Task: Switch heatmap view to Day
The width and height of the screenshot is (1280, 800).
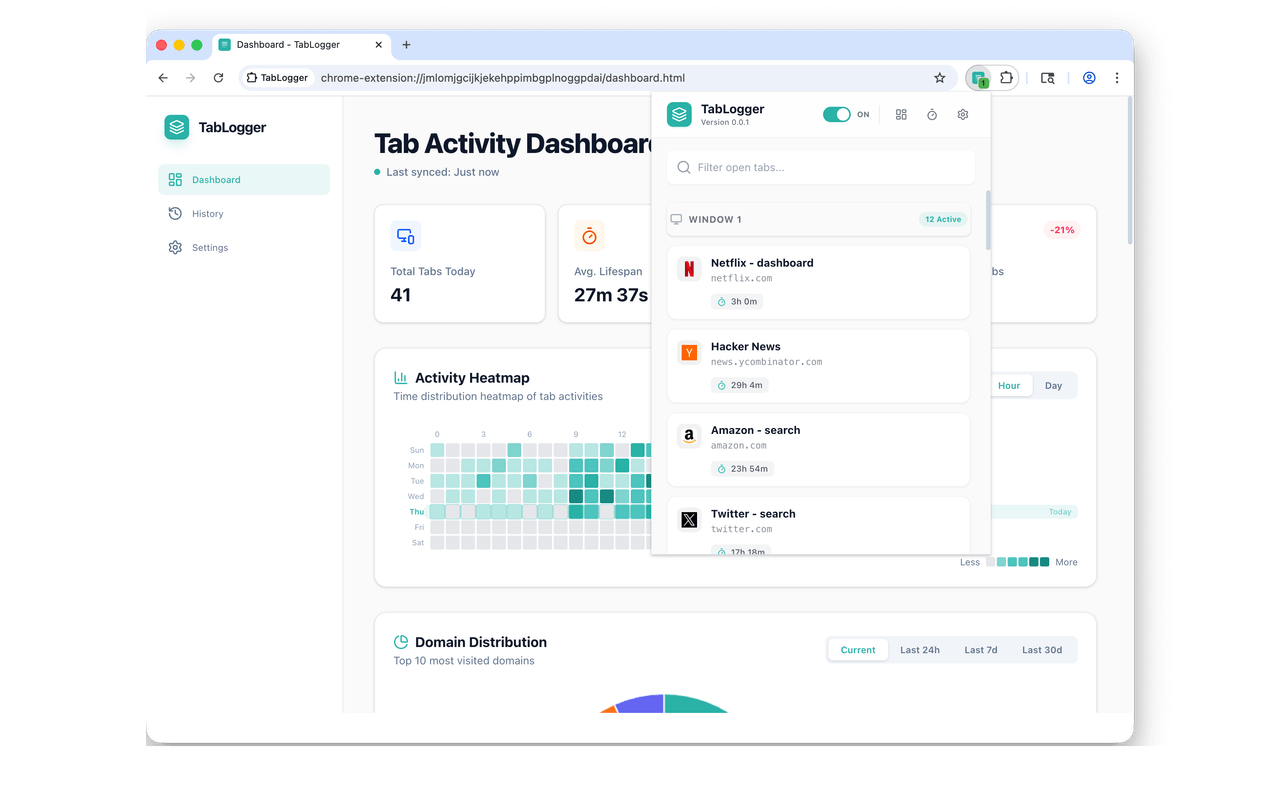Action: click(x=1053, y=386)
